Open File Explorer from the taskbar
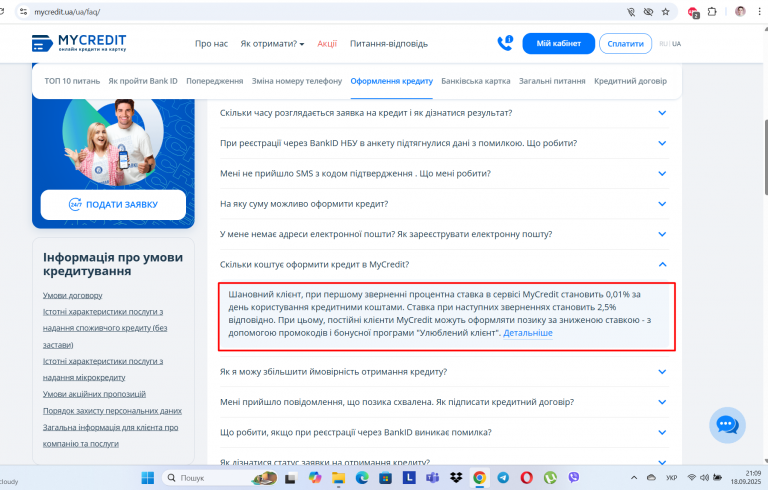768x490 pixels. click(x=338, y=477)
